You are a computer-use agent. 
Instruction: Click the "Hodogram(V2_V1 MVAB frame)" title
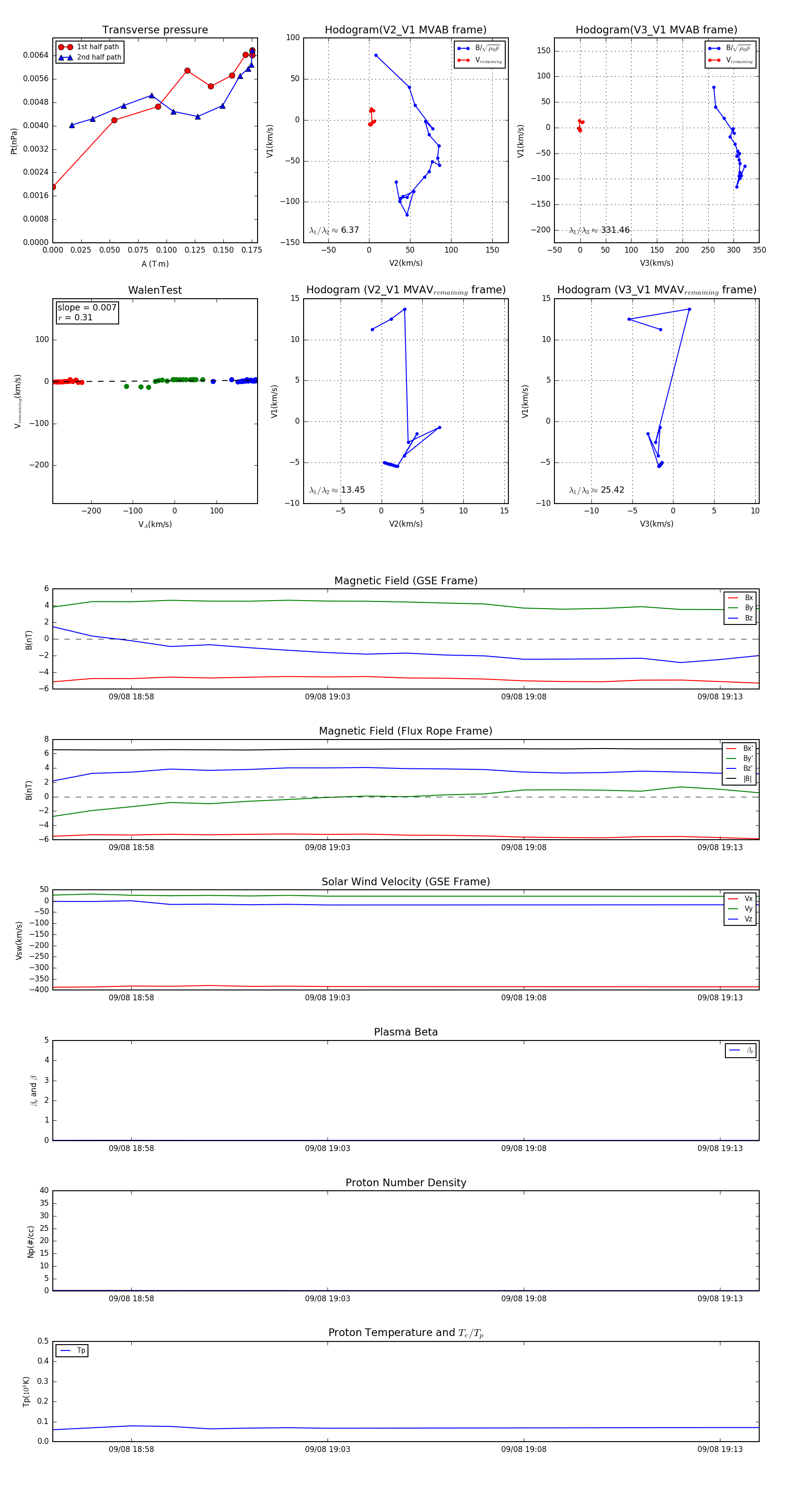tap(406, 30)
